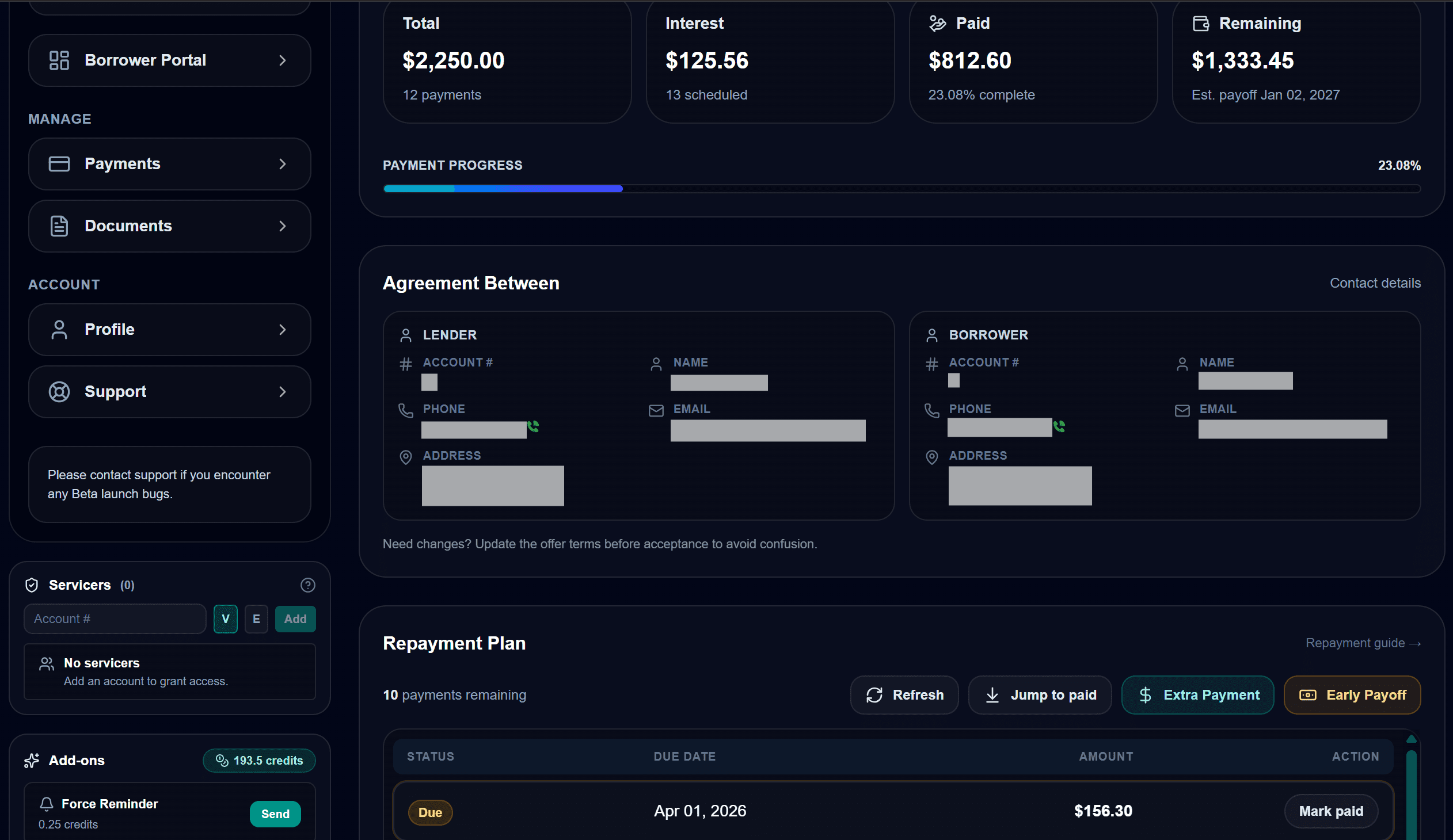Image resolution: width=1453 pixels, height=840 pixels.
Task: Expand the Documents section chevron
Action: tap(283, 226)
